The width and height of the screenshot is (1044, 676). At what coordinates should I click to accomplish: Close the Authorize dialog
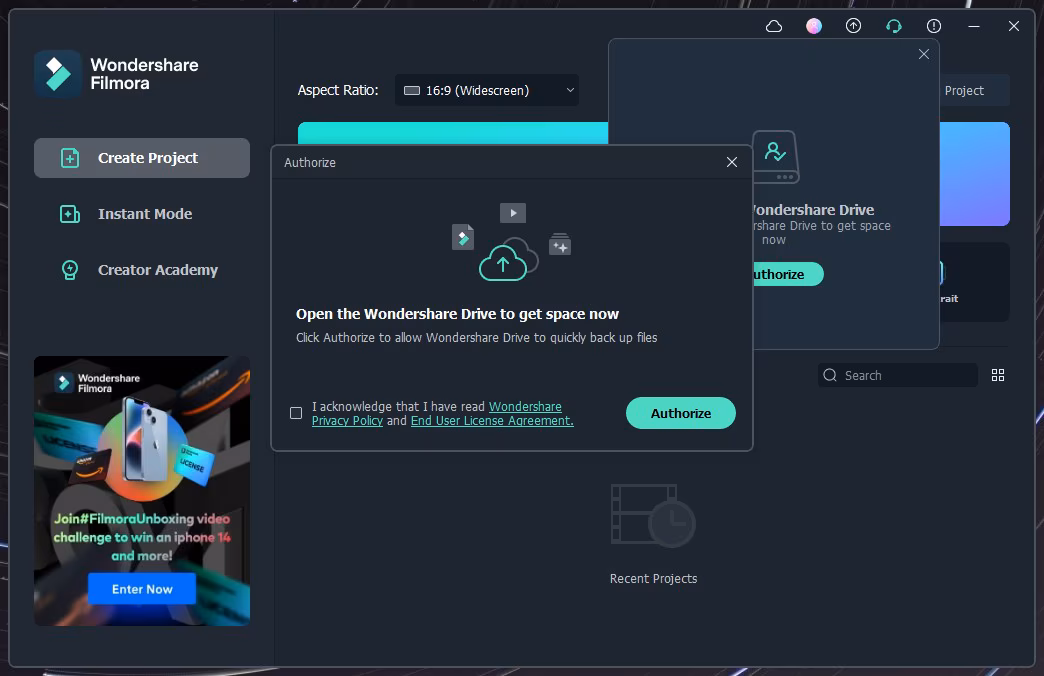732,162
